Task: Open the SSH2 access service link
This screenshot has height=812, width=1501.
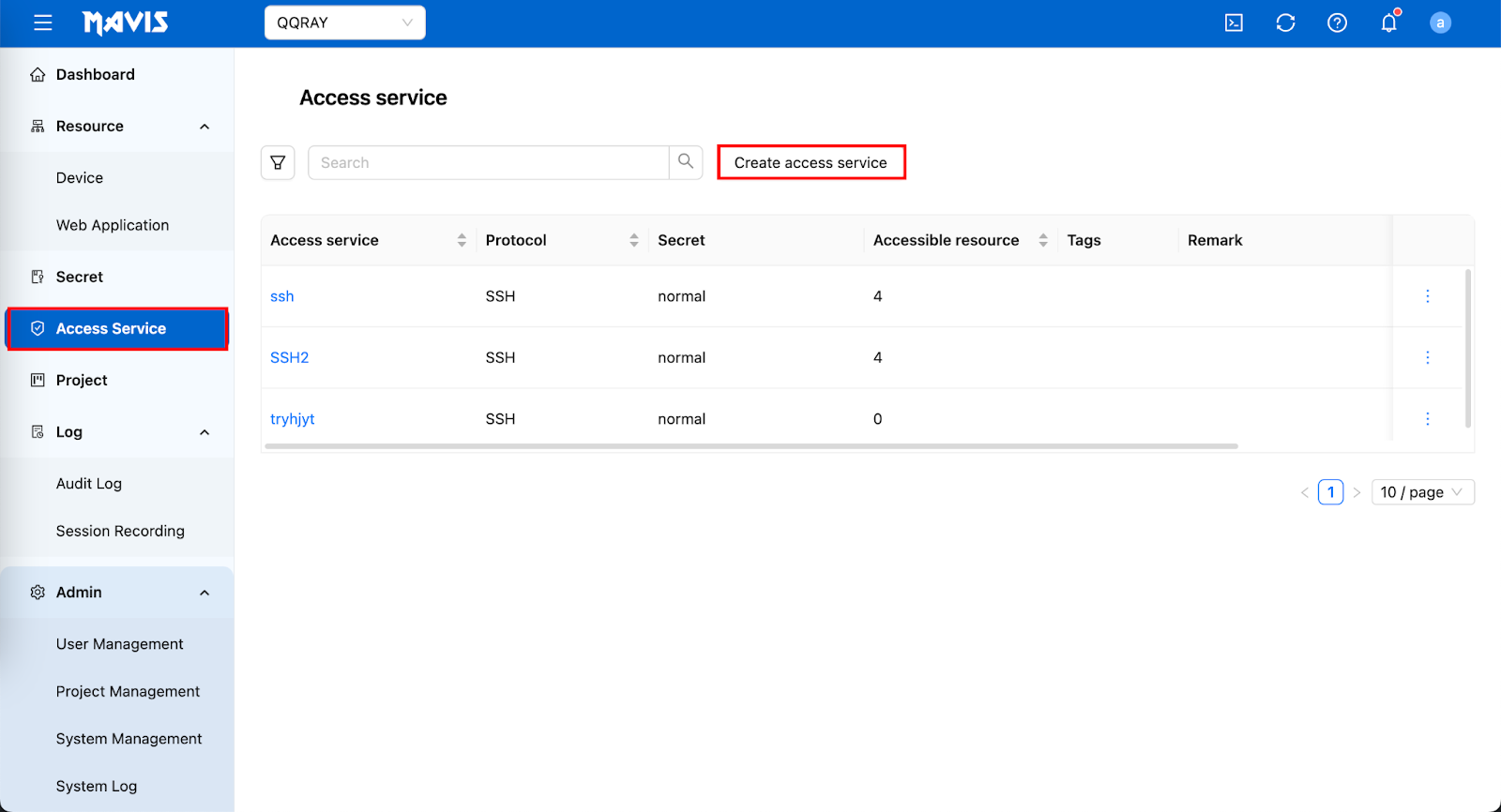Action: 289,357
